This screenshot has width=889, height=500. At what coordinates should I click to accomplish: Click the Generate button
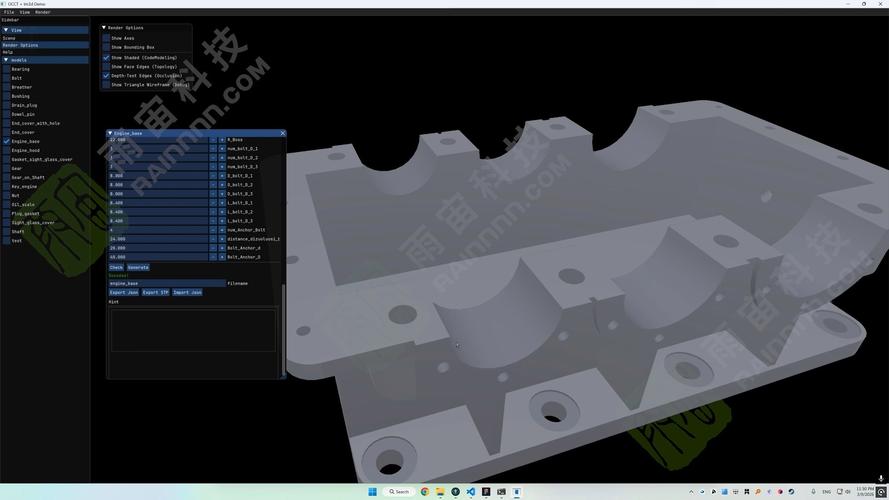[138, 267]
